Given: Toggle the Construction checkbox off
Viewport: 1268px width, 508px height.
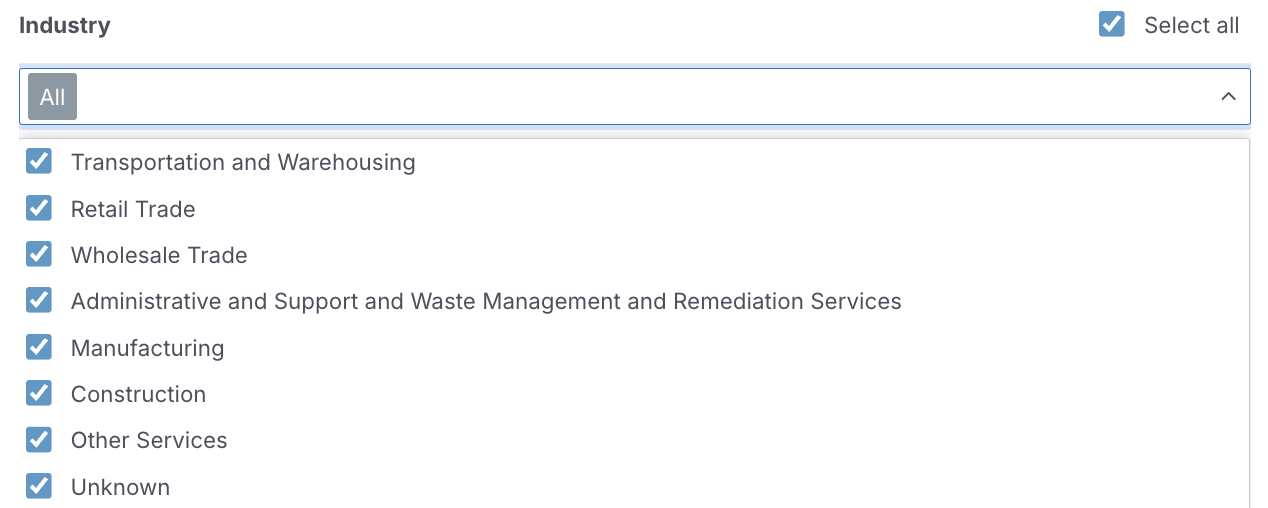Looking at the screenshot, I should tap(39, 394).
